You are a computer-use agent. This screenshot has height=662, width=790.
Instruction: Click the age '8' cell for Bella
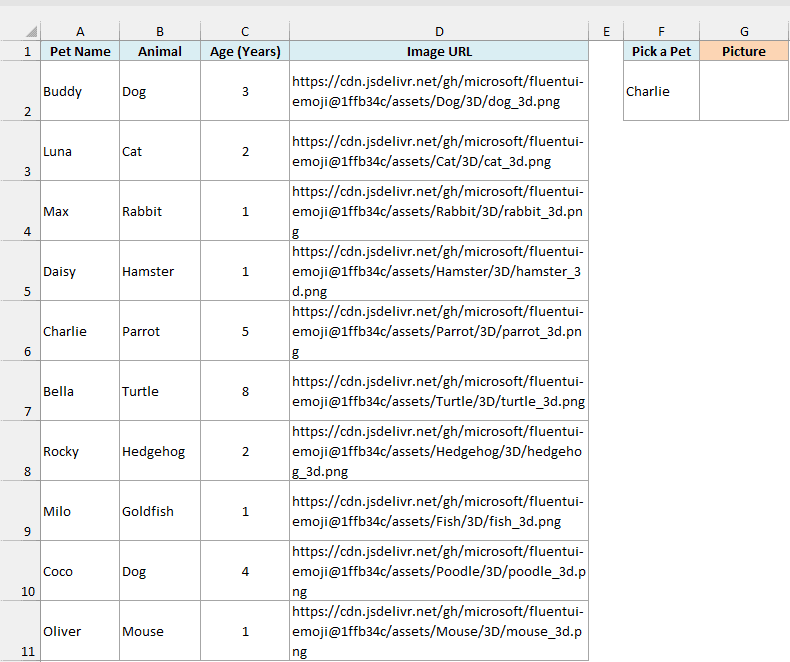(245, 390)
